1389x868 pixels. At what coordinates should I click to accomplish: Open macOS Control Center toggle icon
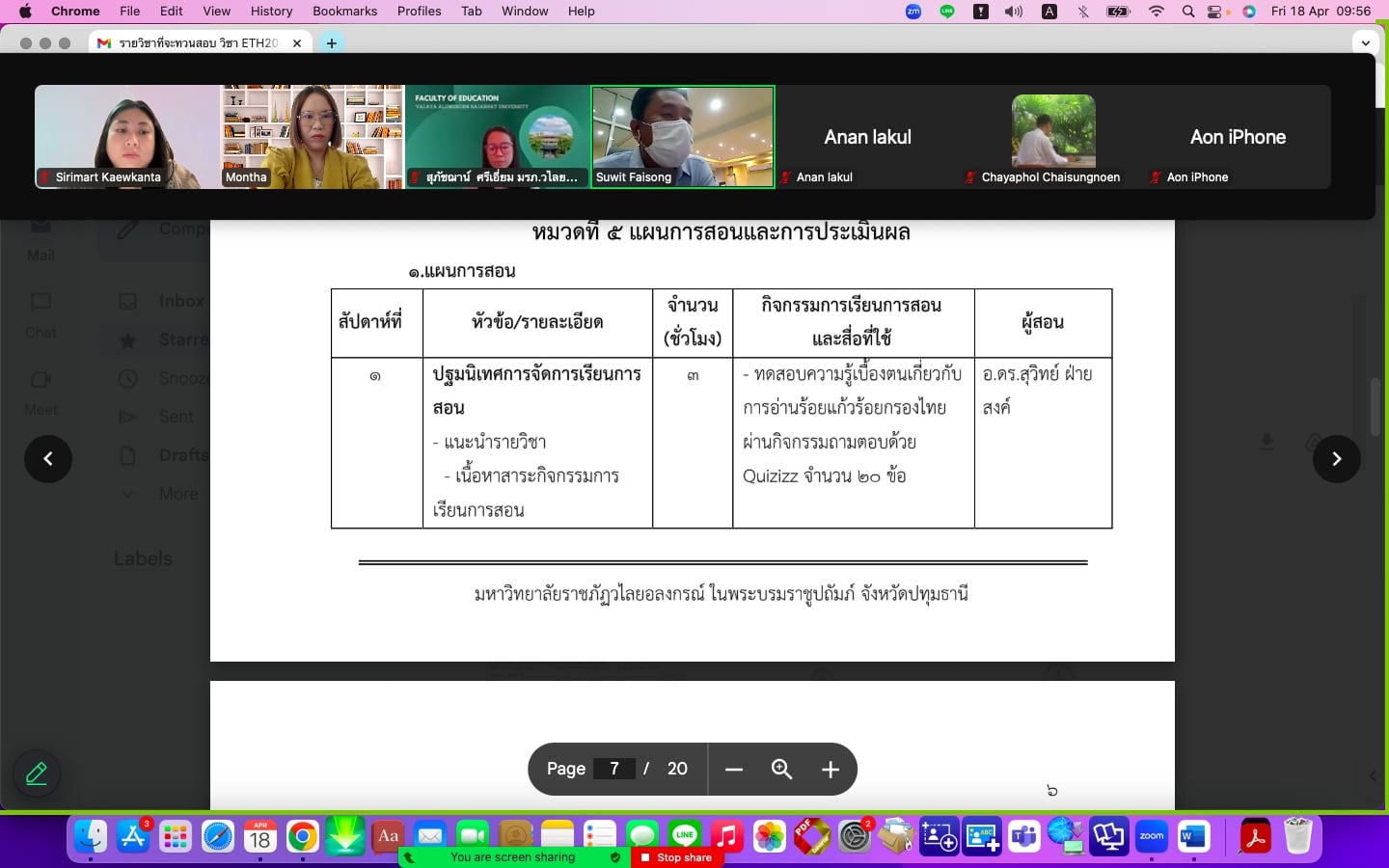point(1215,12)
